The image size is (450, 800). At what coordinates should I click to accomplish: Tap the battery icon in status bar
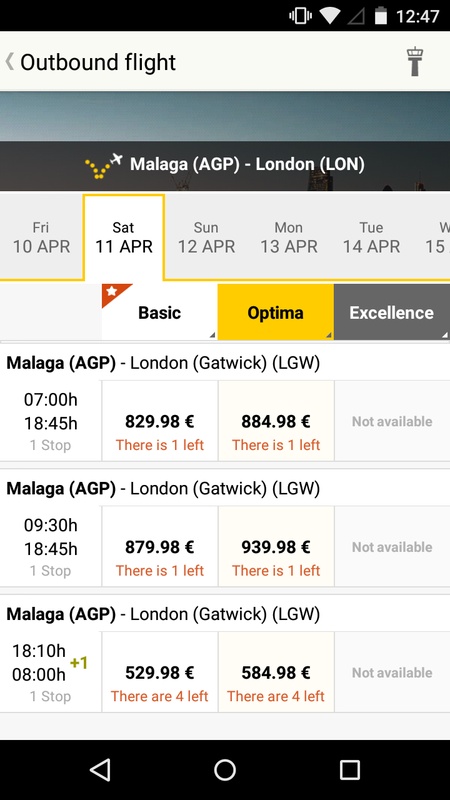coord(381,16)
